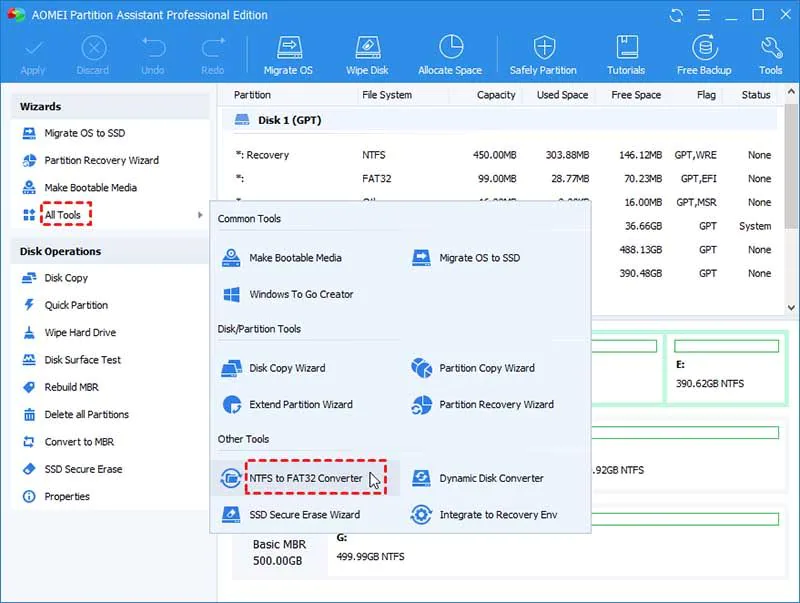The height and width of the screenshot is (603, 800).
Task: Open Windows To Go Creator
Action: 300,295
